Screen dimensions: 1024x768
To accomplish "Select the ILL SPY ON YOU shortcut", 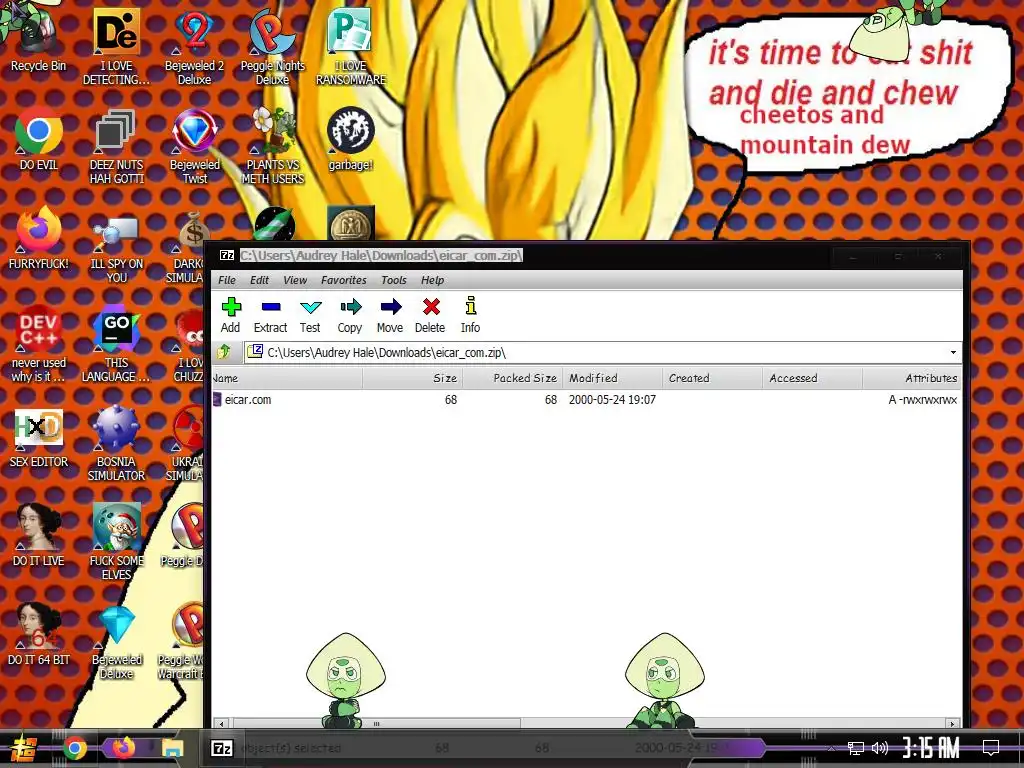I will tap(116, 248).
